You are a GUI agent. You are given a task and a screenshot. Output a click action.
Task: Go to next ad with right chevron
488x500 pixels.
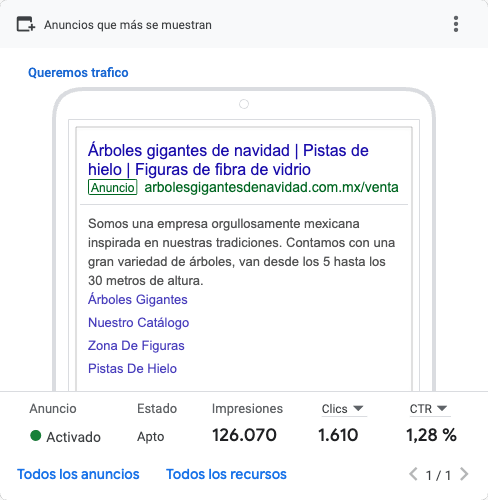click(464, 474)
